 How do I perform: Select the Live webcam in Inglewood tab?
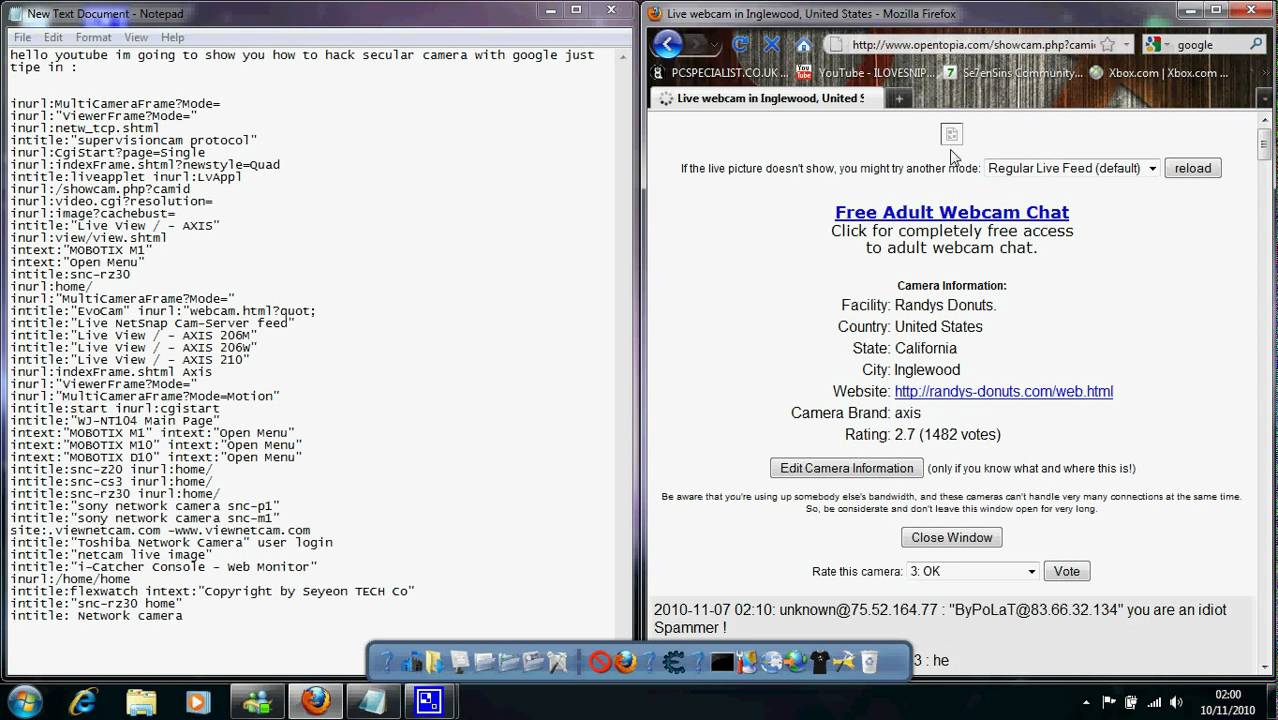[766, 98]
